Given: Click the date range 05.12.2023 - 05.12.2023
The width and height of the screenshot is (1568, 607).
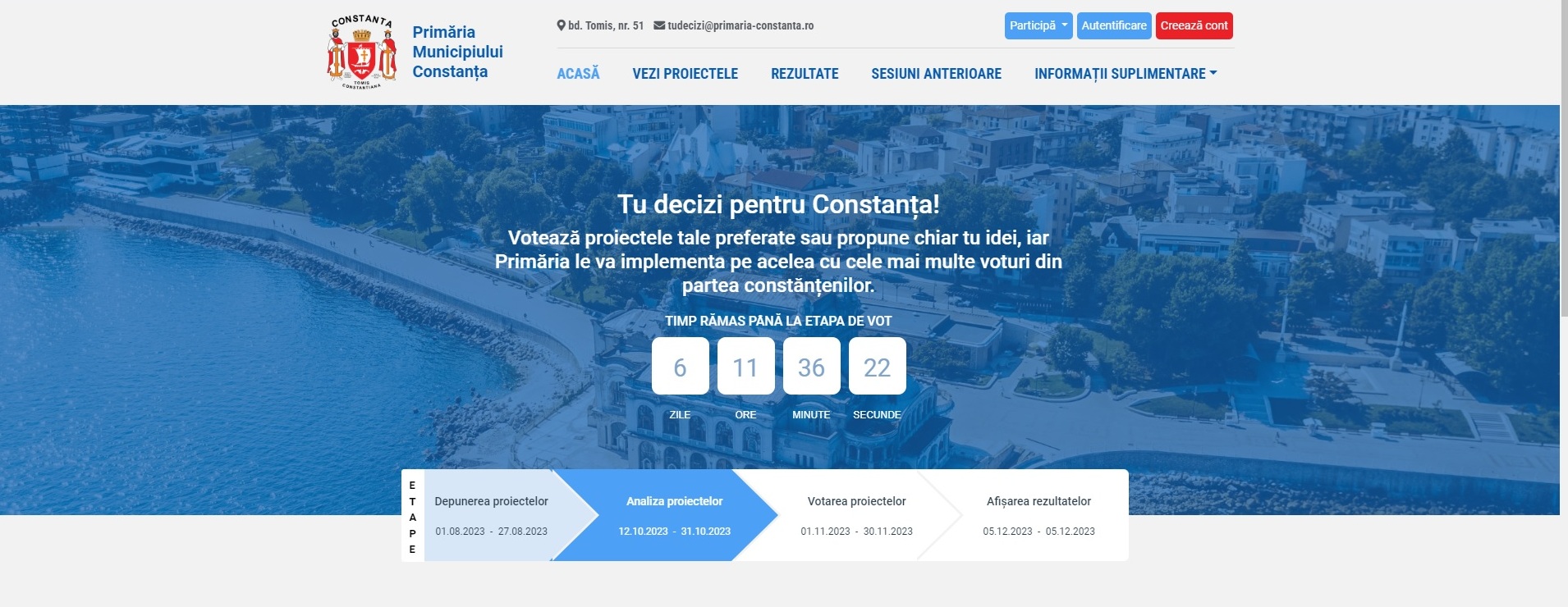Looking at the screenshot, I should [x=1038, y=532].
